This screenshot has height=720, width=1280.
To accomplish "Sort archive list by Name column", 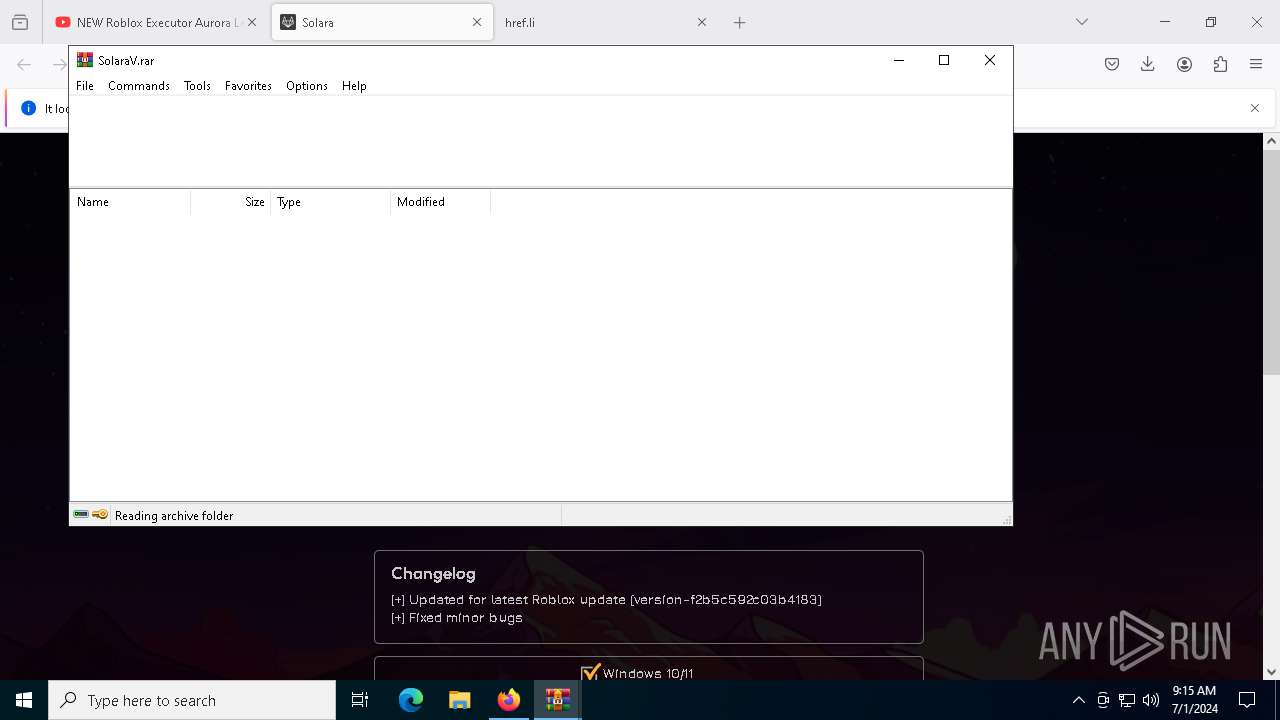I will [130, 202].
